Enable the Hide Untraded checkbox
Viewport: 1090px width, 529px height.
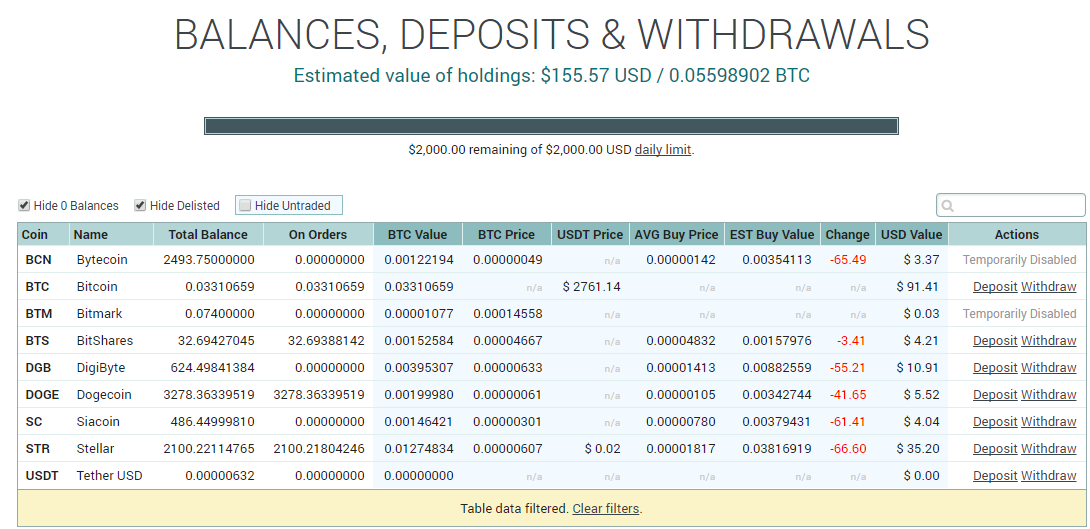[x=245, y=205]
